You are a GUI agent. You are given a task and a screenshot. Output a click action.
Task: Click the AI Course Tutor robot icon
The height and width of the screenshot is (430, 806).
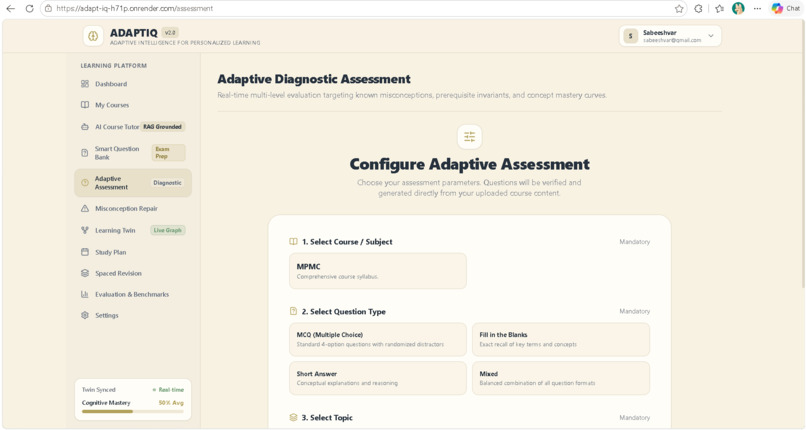tap(85, 126)
